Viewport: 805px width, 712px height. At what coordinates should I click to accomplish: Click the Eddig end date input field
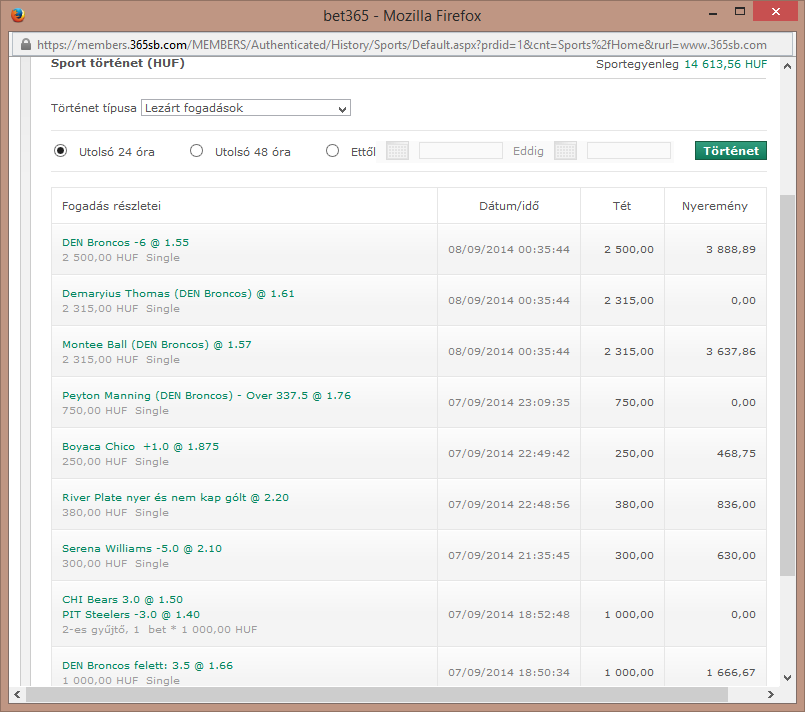(x=629, y=151)
